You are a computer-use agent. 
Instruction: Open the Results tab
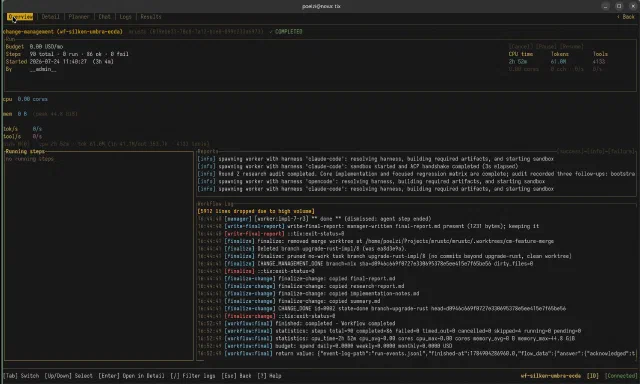[x=151, y=17]
